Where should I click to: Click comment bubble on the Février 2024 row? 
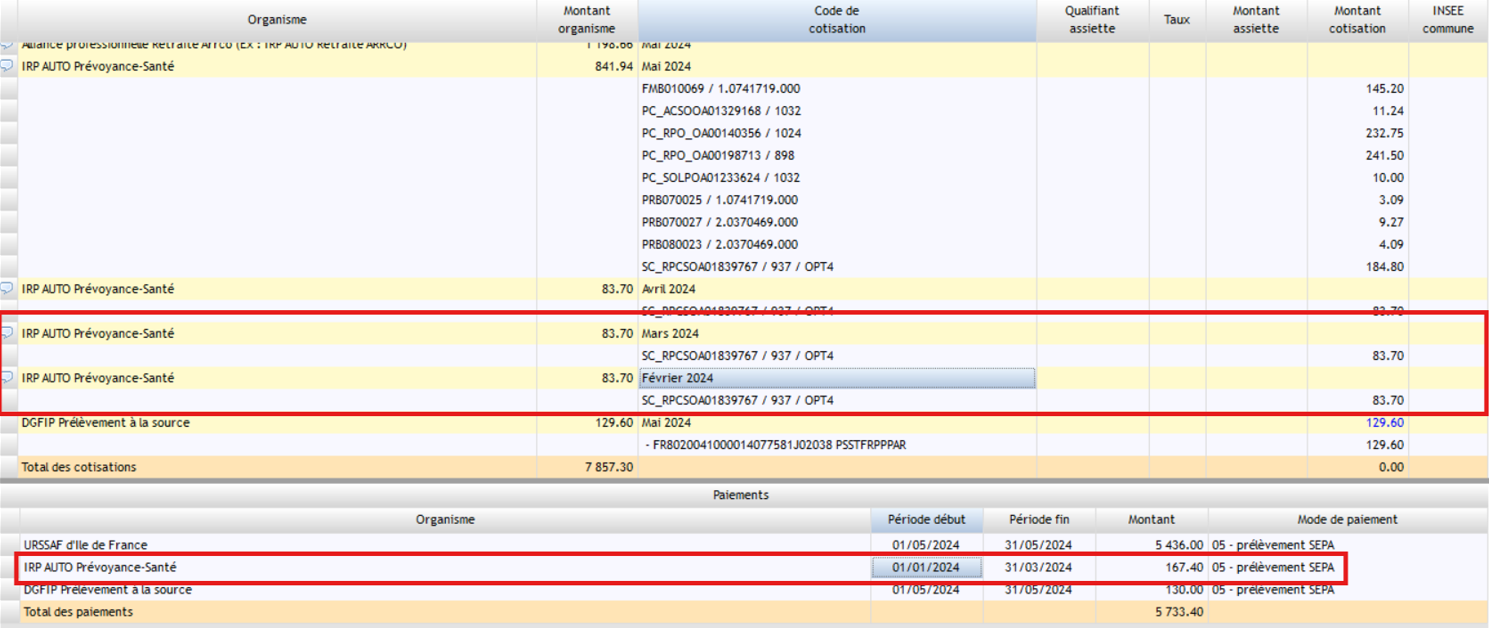(8, 378)
